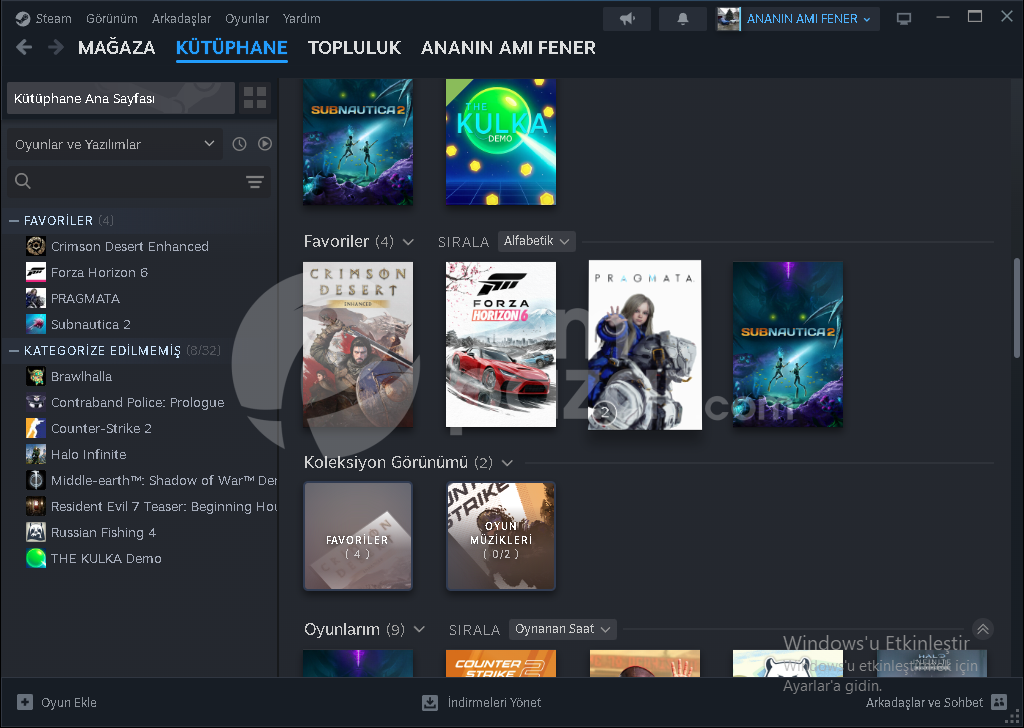Open announcements megaphone icon

[627, 19]
